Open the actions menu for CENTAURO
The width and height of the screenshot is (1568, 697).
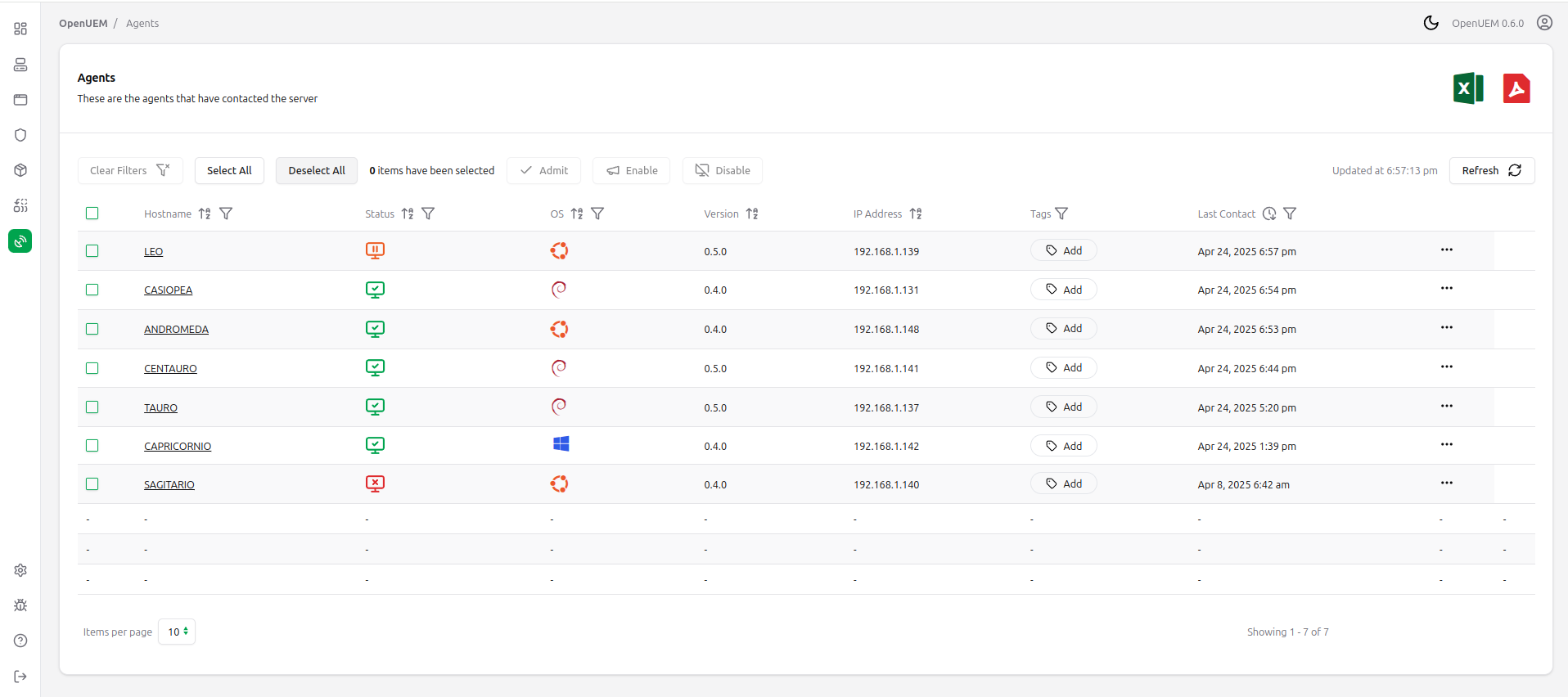tap(1447, 366)
